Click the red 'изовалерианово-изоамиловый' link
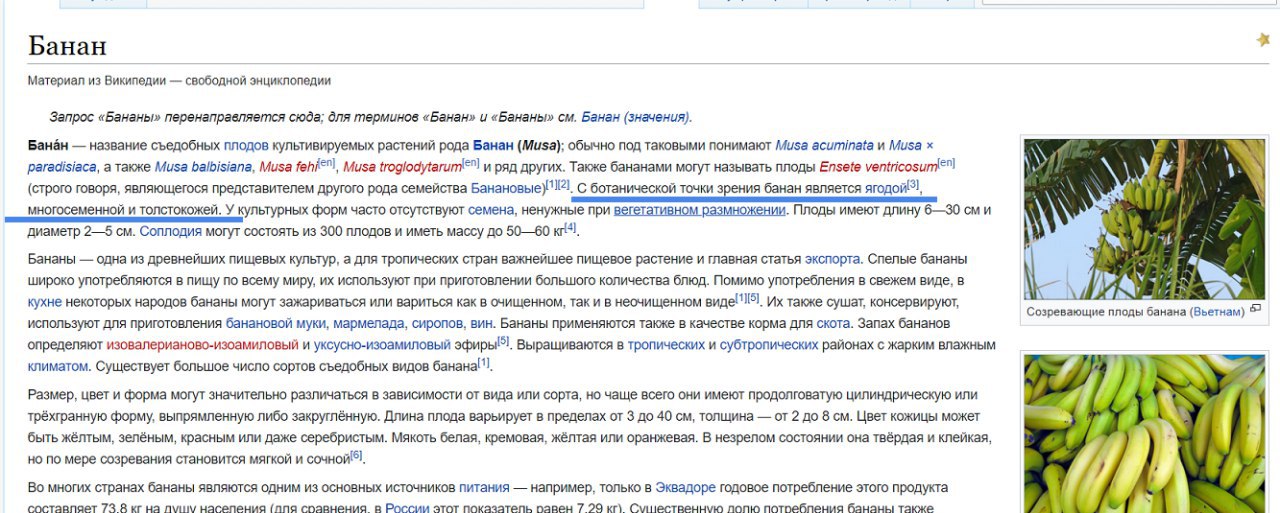The width and height of the screenshot is (1280, 513). click(202, 345)
